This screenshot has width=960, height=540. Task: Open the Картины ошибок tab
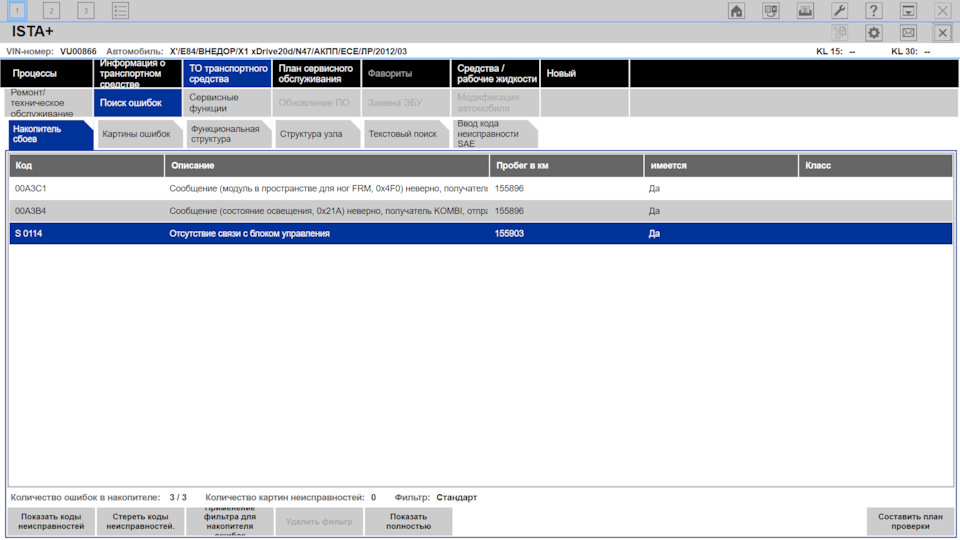click(140, 134)
